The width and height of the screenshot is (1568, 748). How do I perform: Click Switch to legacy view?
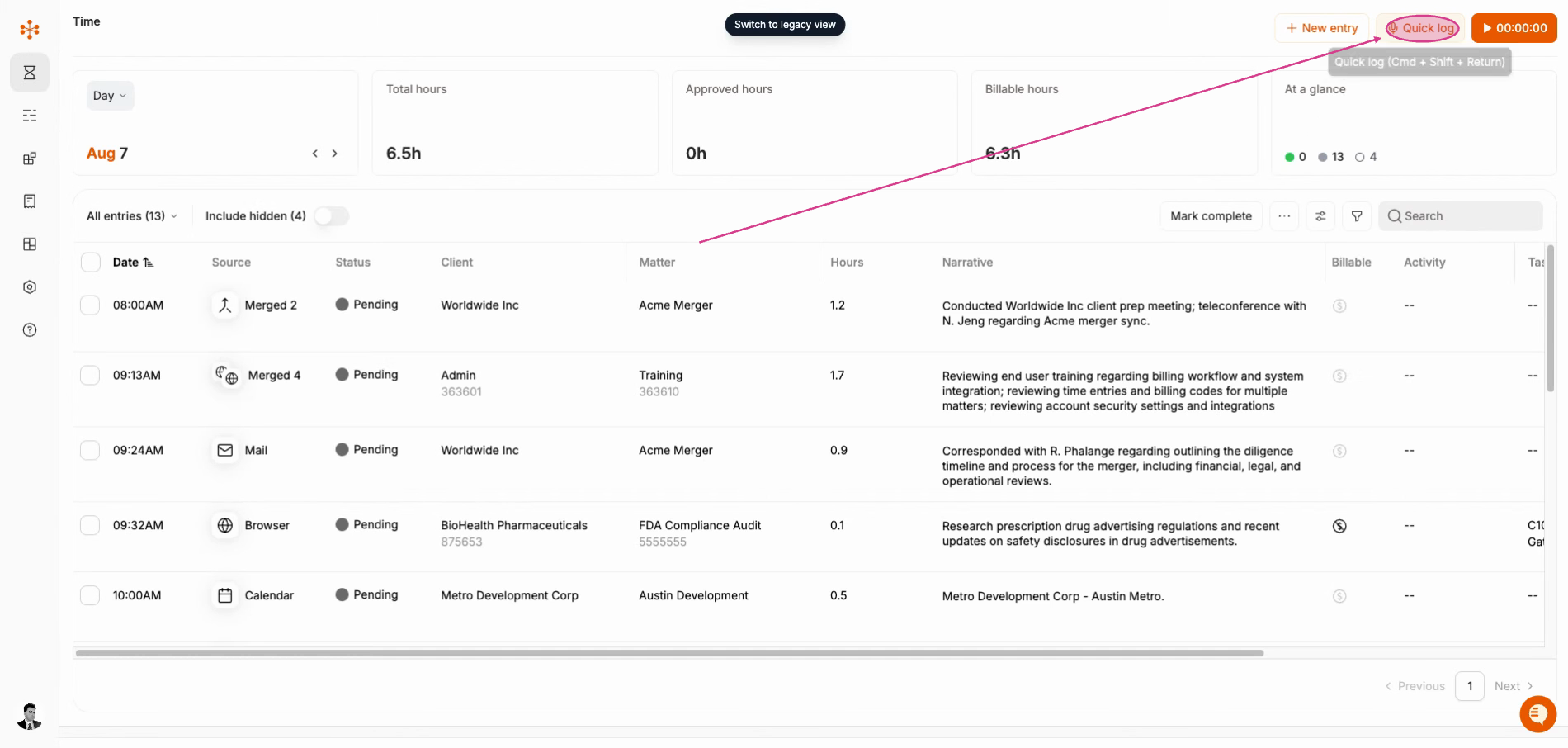click(x=785, y=25)
